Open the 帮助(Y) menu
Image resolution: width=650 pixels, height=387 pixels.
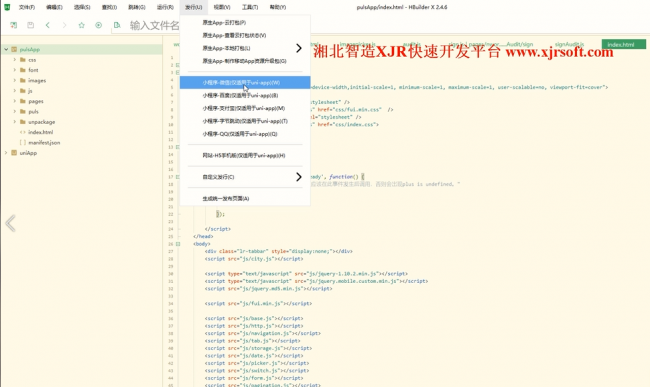click(x=278, y=7)
